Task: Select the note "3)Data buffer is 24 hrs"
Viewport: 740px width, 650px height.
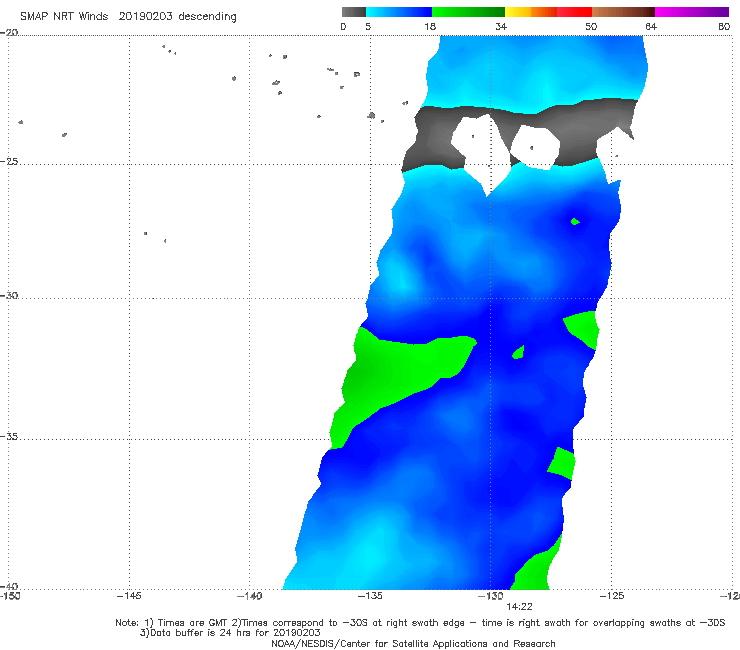Action: click(230, 633)
